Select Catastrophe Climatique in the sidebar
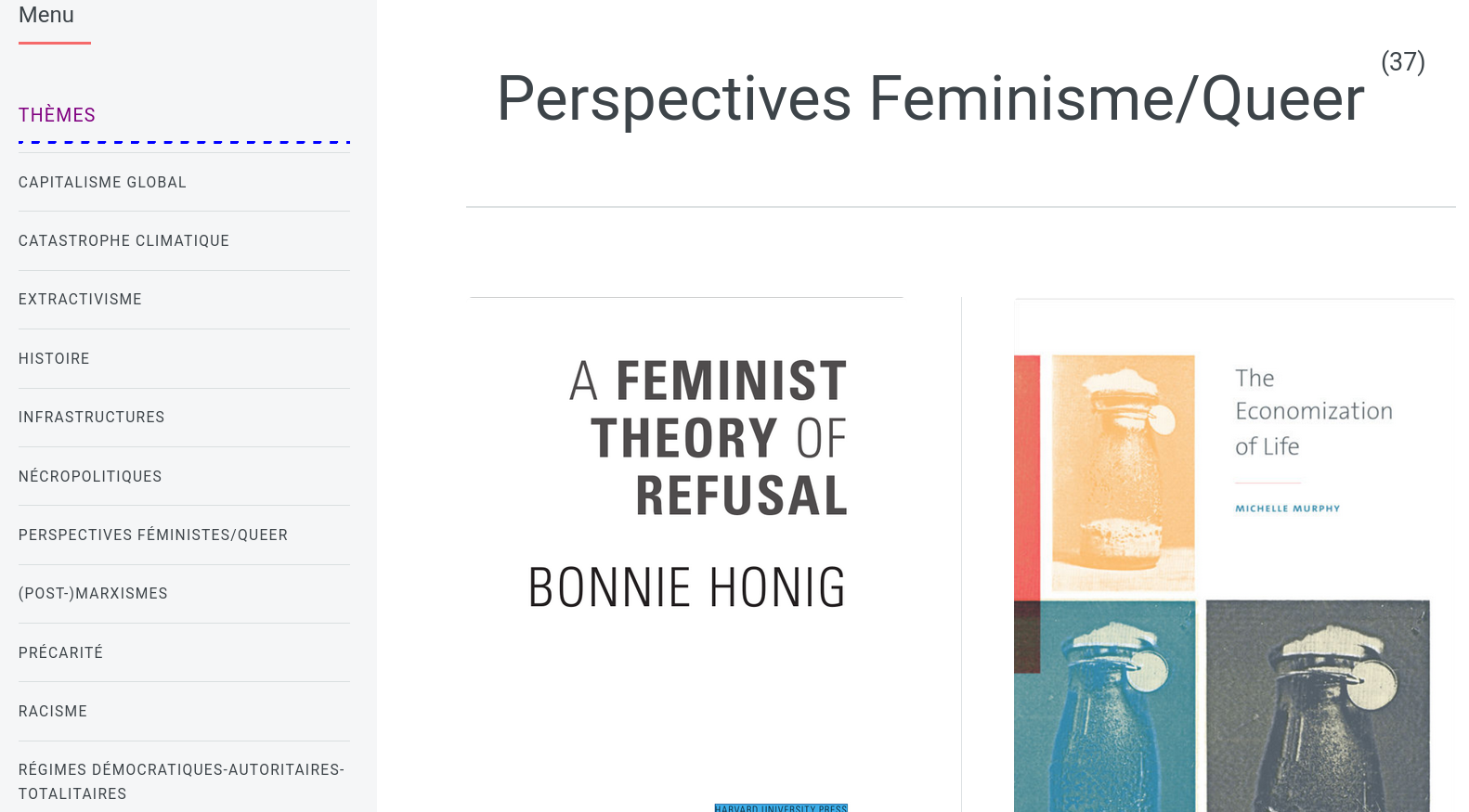This screenshot has width=1469, height=812. tap(123, 241)
